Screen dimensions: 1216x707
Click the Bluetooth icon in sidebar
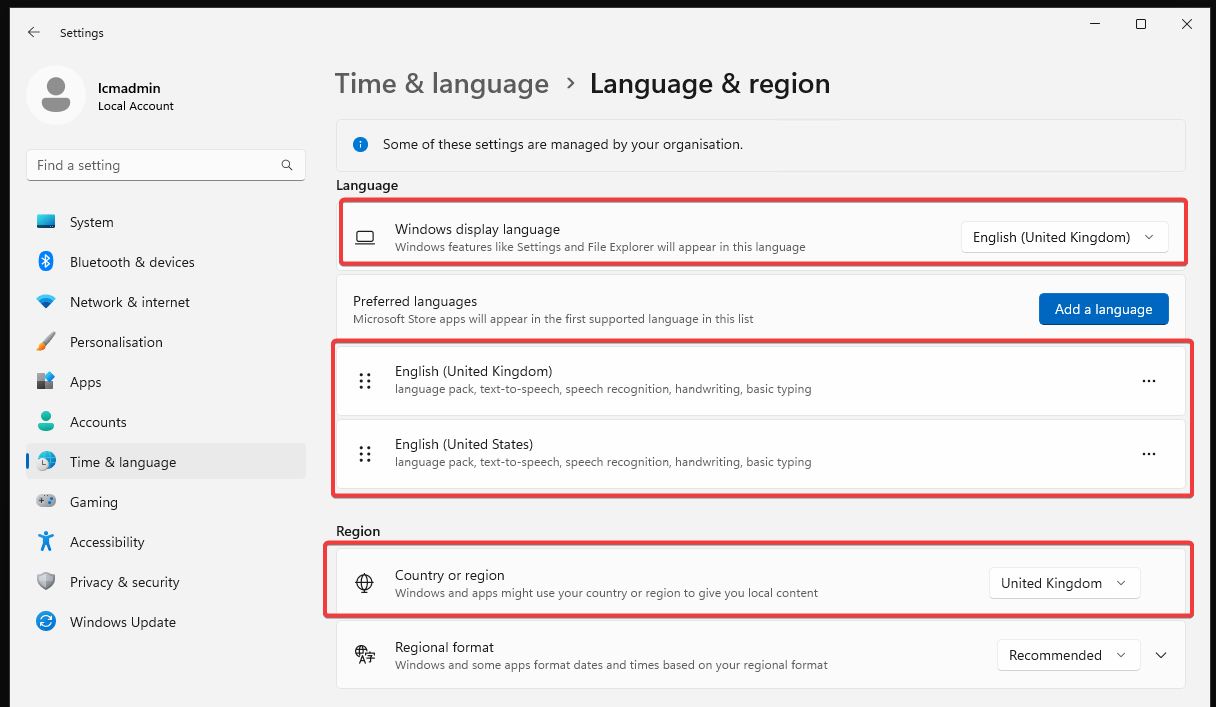click(46, 262)
